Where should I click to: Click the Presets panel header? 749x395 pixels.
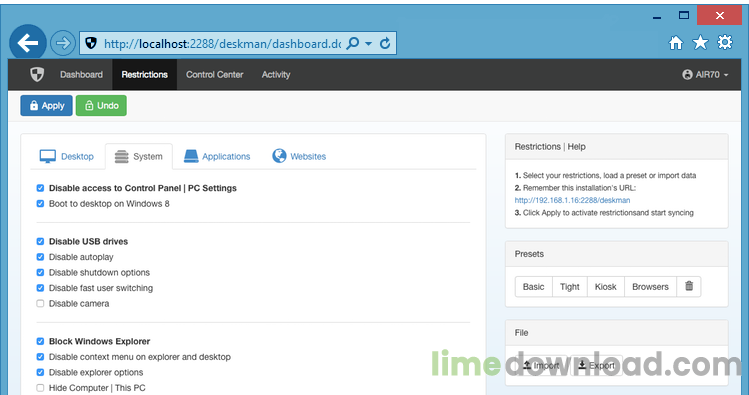[x=617, y=254]
